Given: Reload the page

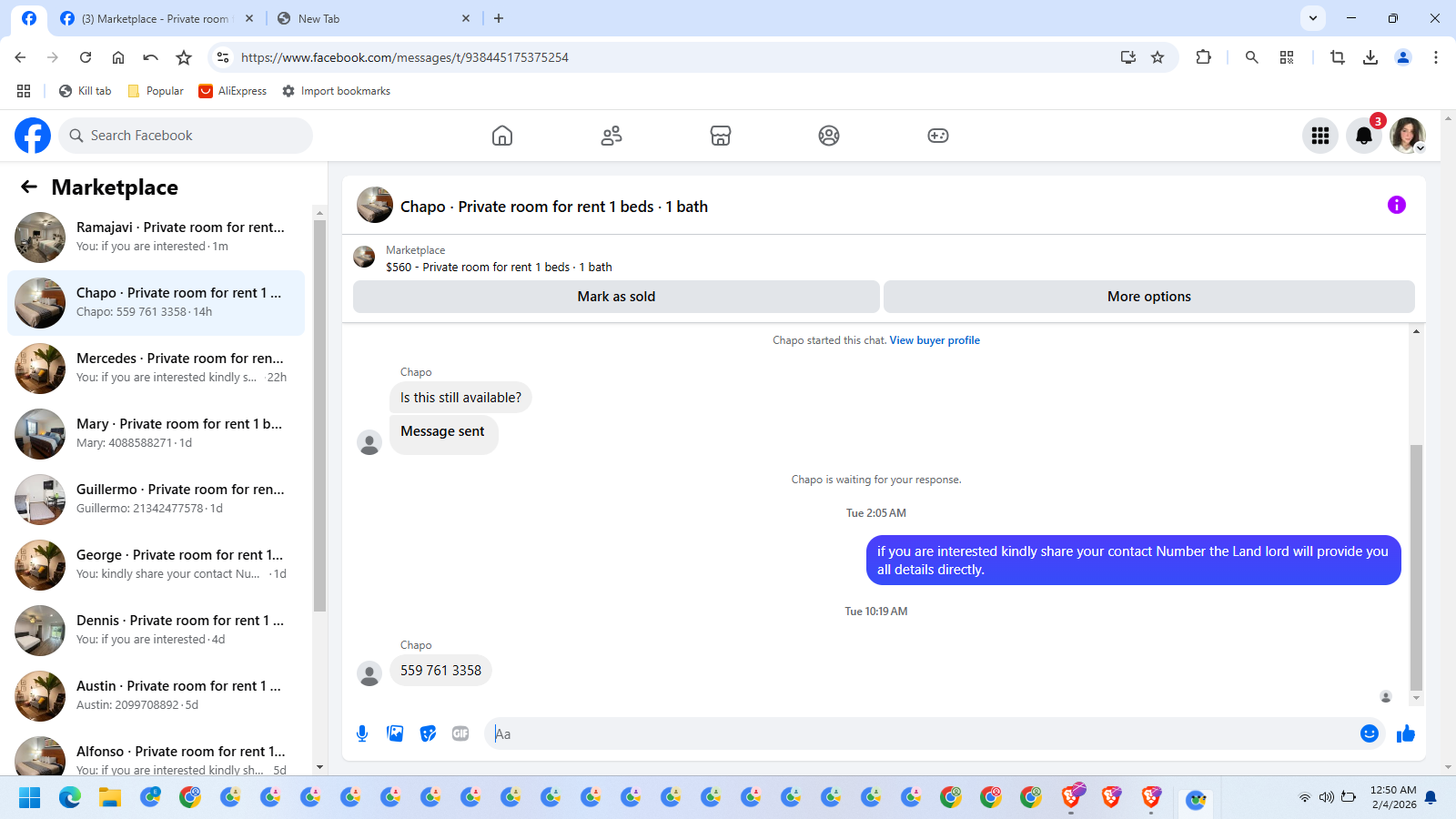Looking at the screenshot, I should [x=86, y=57].
